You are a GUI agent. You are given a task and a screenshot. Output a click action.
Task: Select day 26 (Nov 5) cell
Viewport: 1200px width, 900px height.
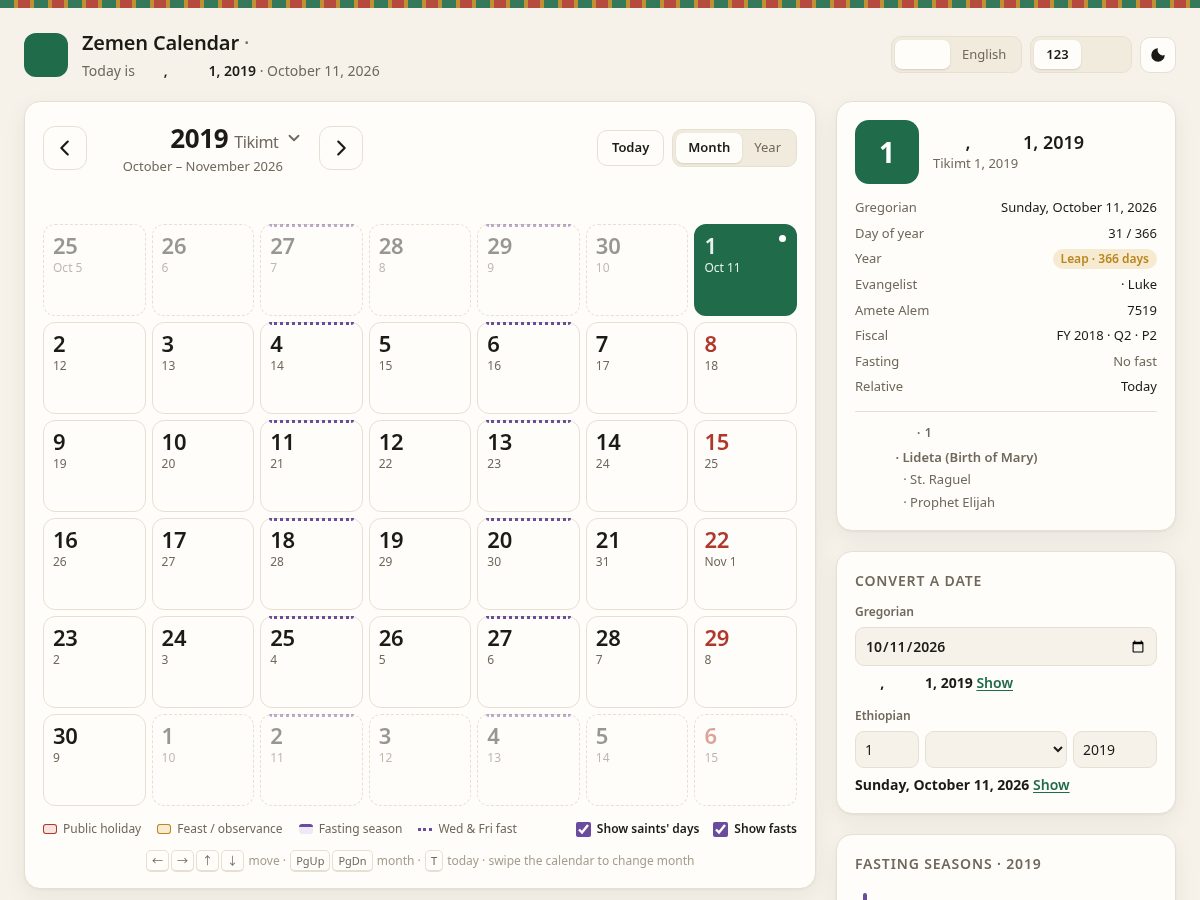pyautogui.click(x=420, y=662)
